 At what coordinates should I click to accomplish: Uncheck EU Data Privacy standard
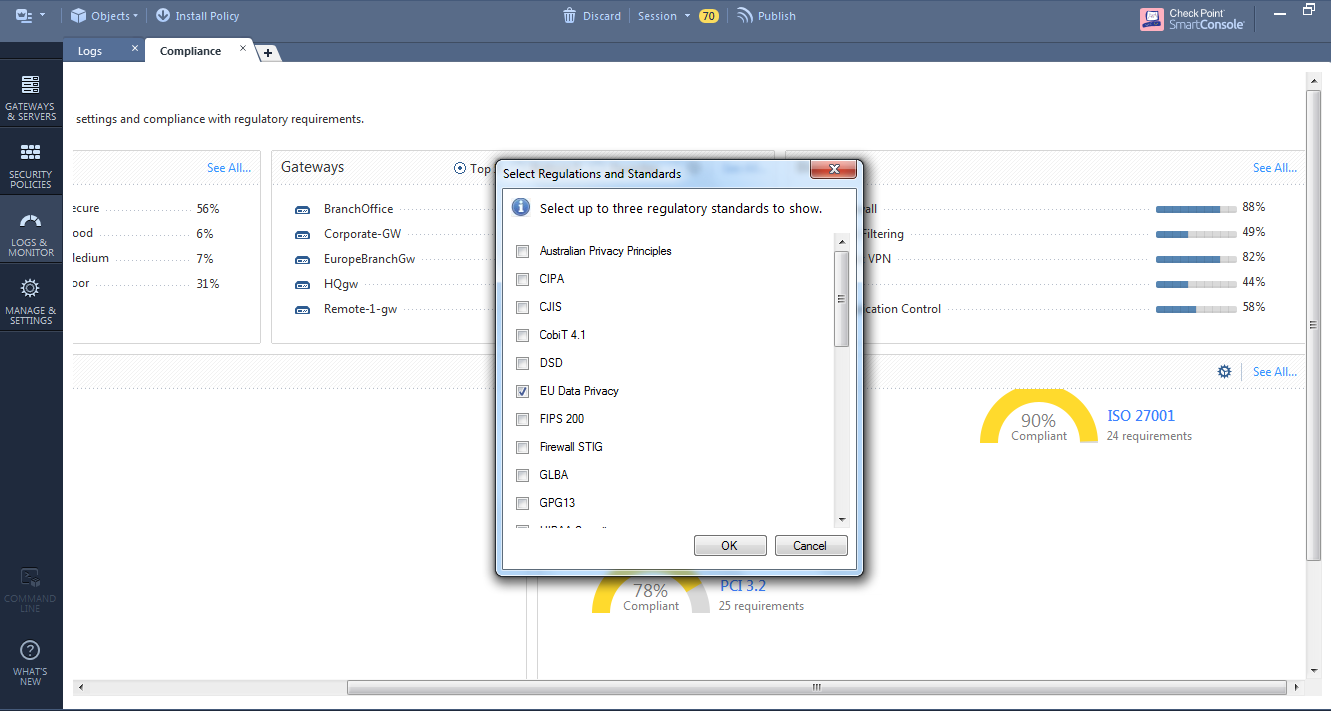click(522, 391)
